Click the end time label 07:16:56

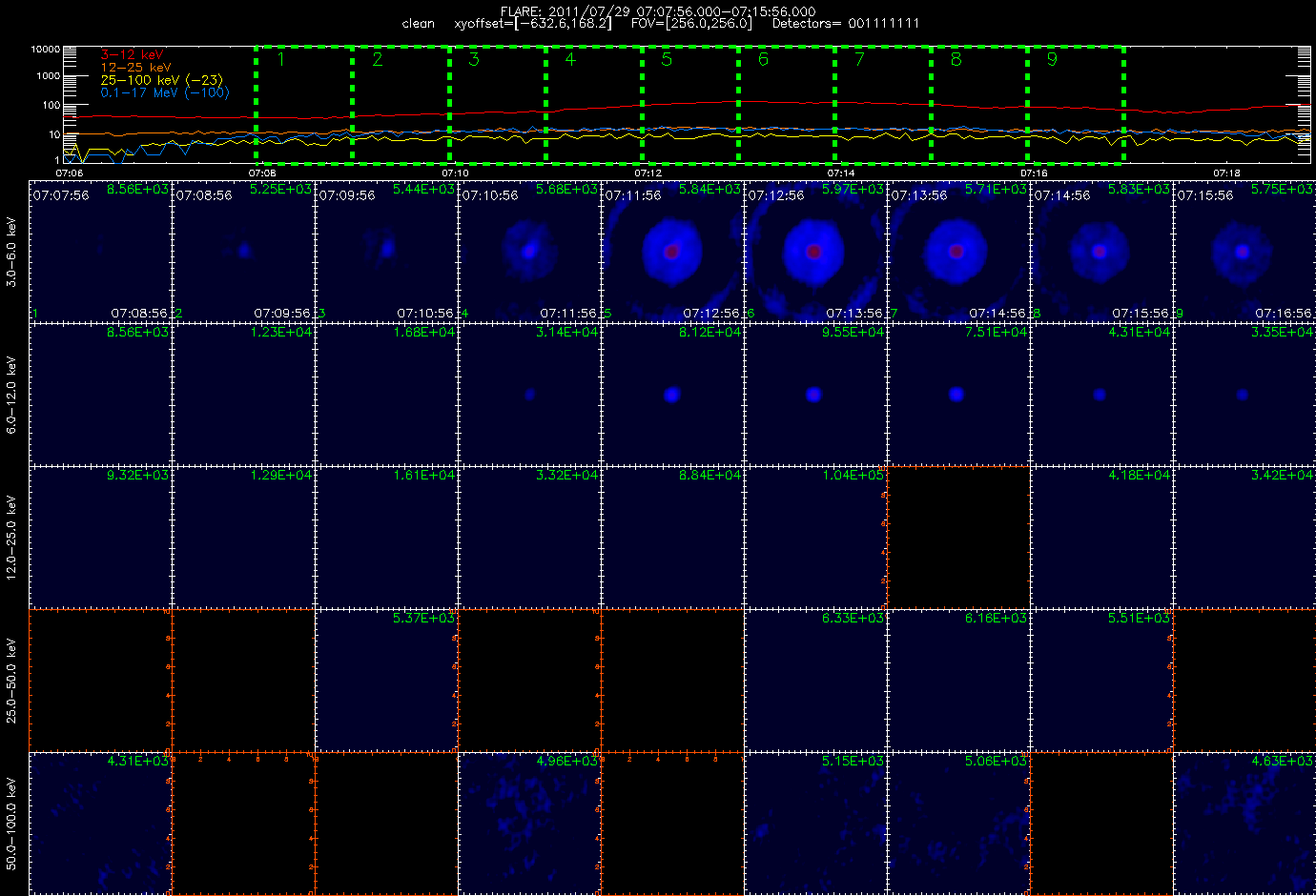click(x=1284, y=314)
